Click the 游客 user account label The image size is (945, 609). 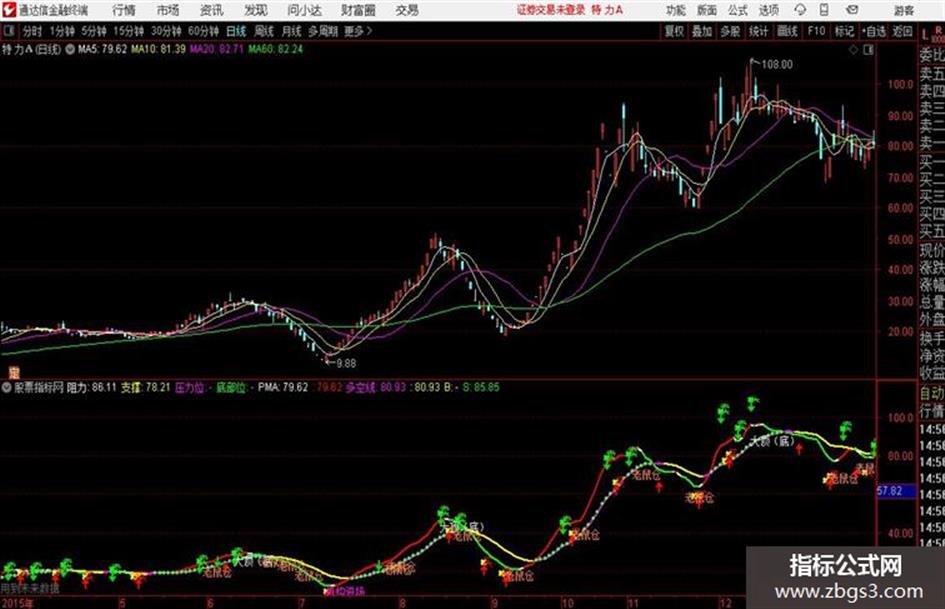tap(903, 10)
